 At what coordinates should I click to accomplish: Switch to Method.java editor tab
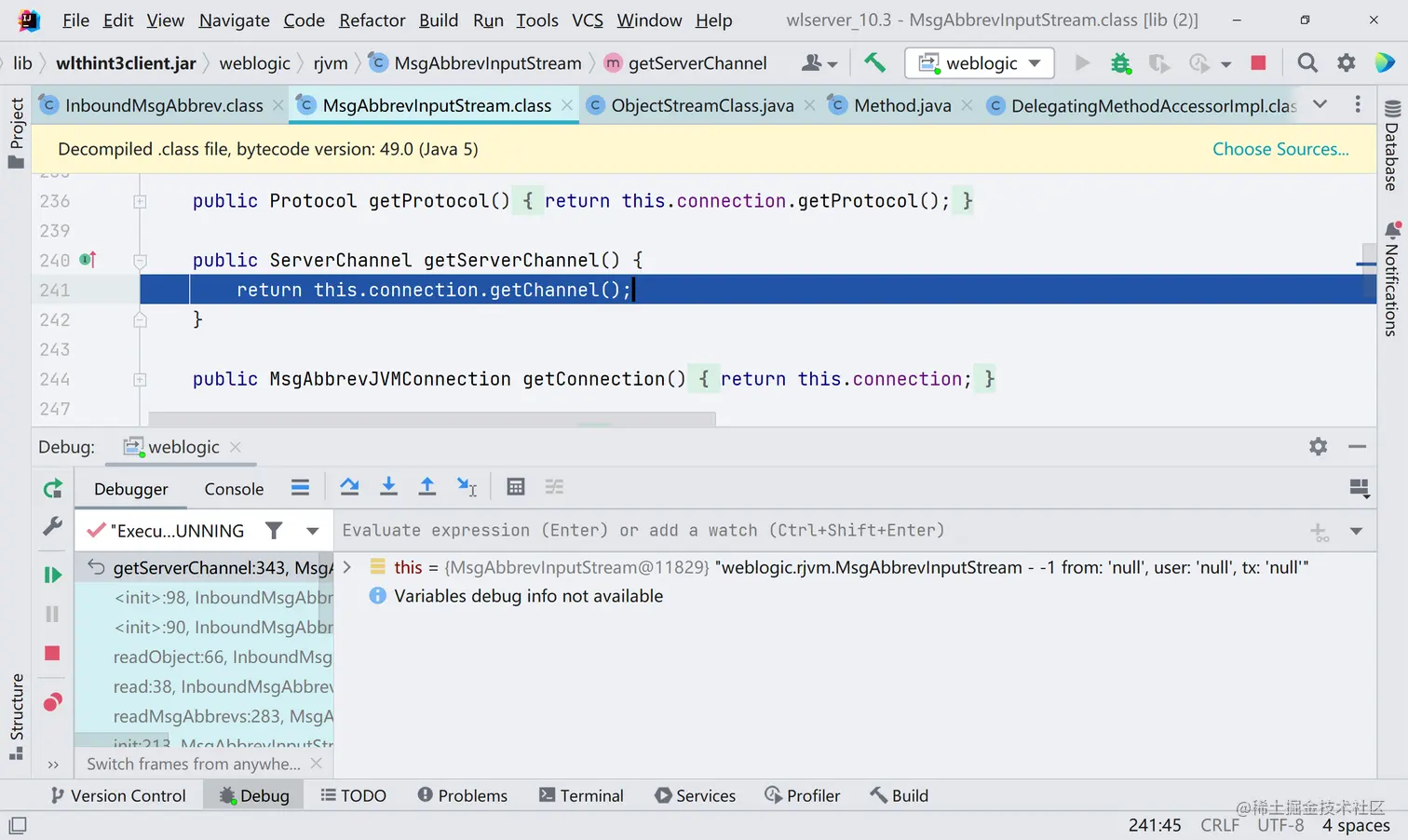tap(902, 105)
